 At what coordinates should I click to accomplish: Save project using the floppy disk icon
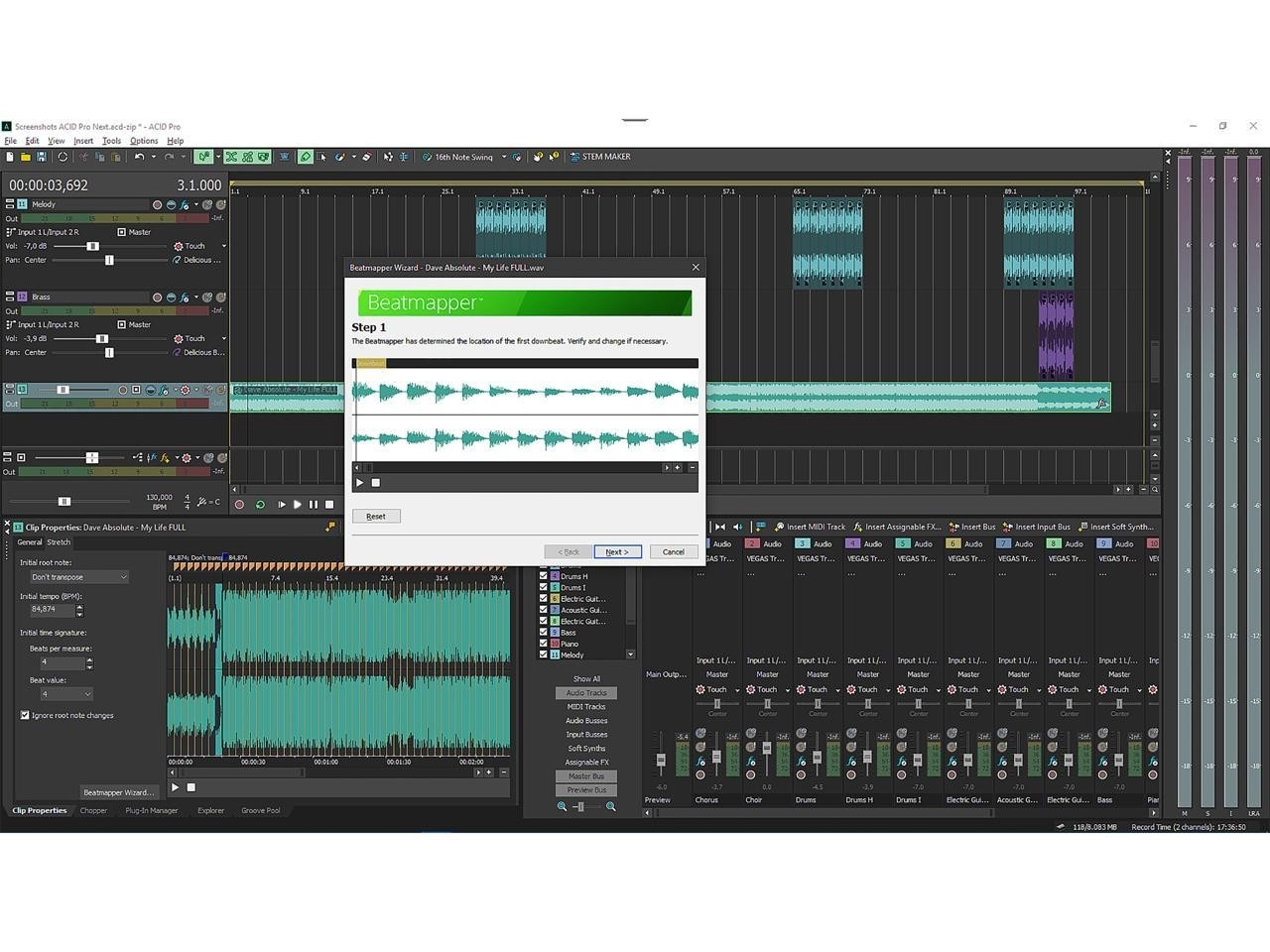point(42,157)
